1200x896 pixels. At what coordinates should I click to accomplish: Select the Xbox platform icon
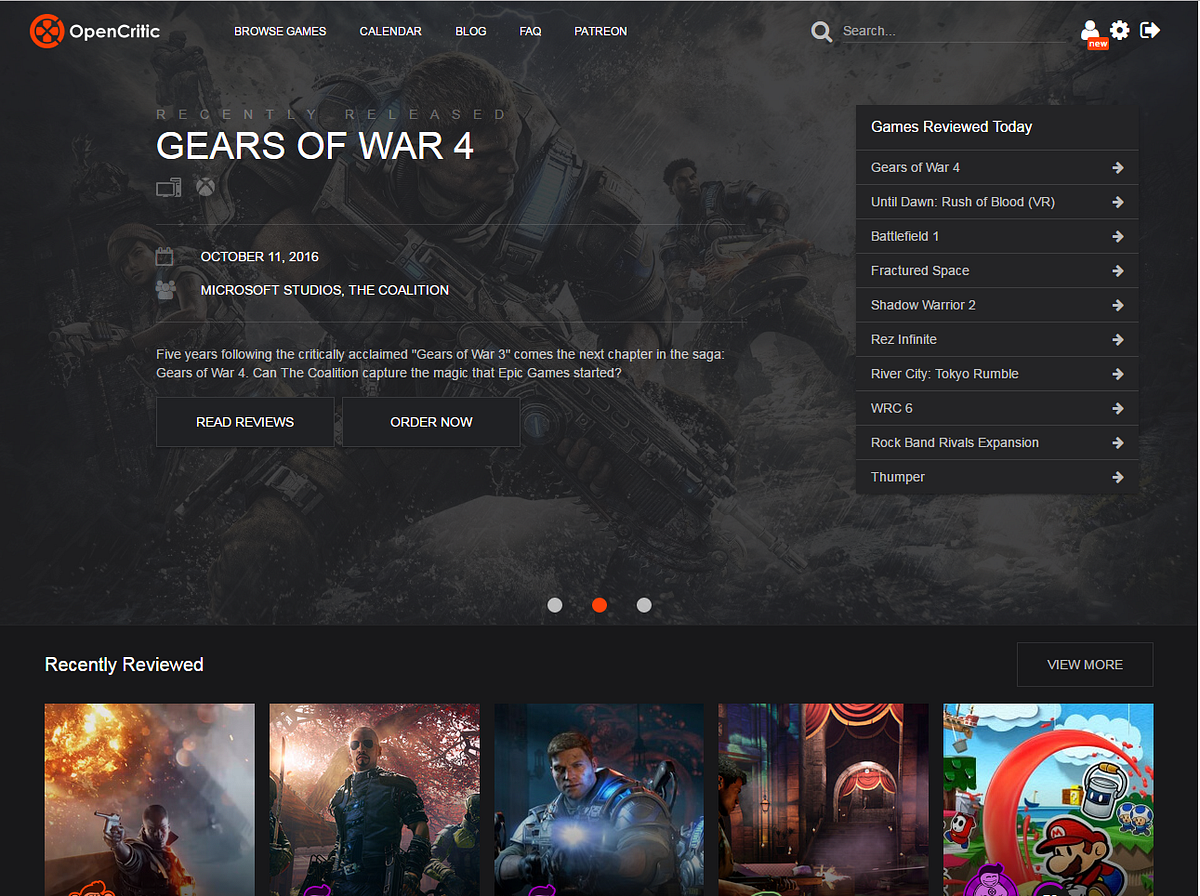[x=205, y=187]
